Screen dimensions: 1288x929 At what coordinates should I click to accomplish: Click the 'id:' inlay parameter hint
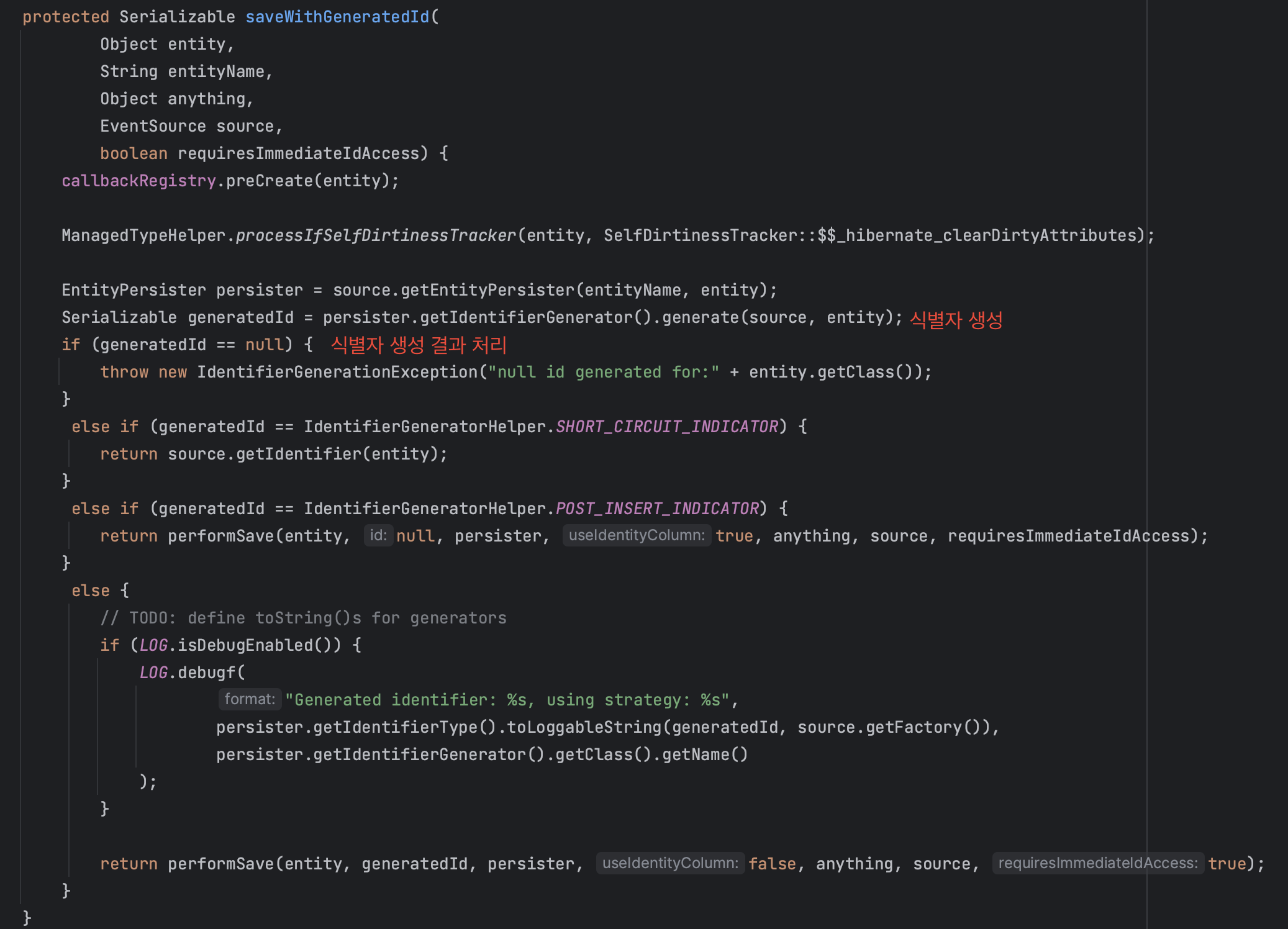tap(378, 535)
